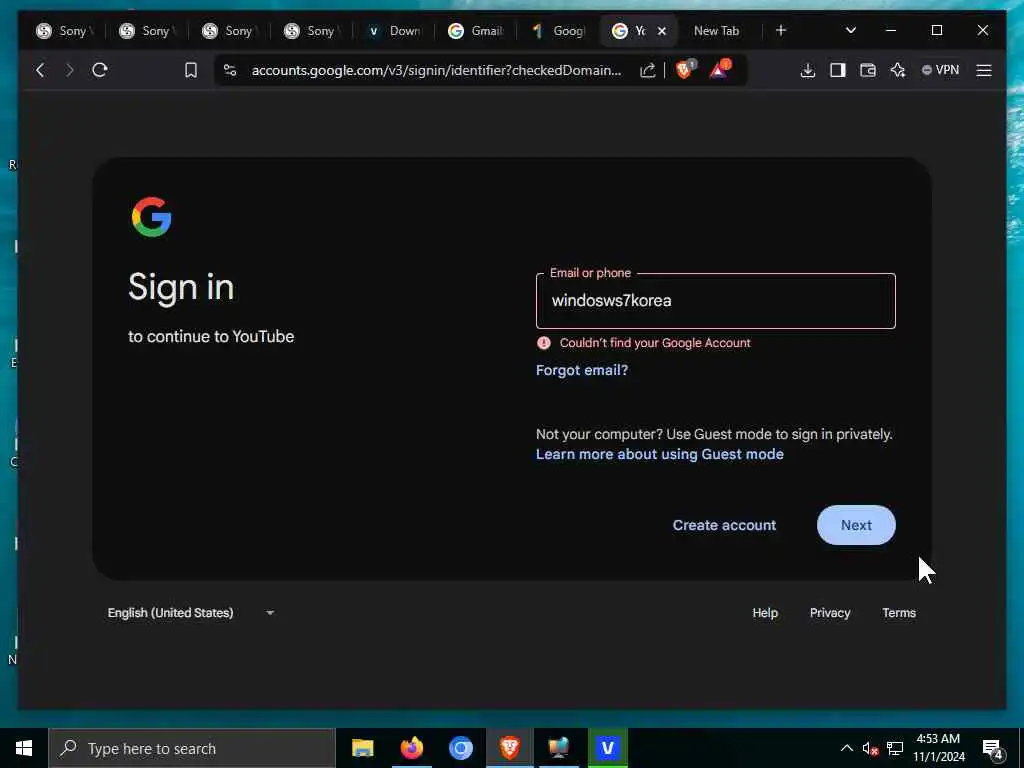The image size is (1024, 768).
Task: Open Brave browser from taskbar
Action: (509, 748)
